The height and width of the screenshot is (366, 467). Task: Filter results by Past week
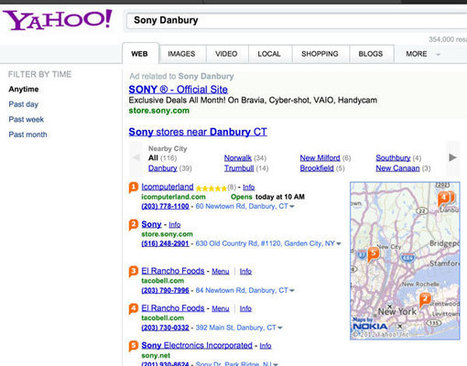(26, 119)
